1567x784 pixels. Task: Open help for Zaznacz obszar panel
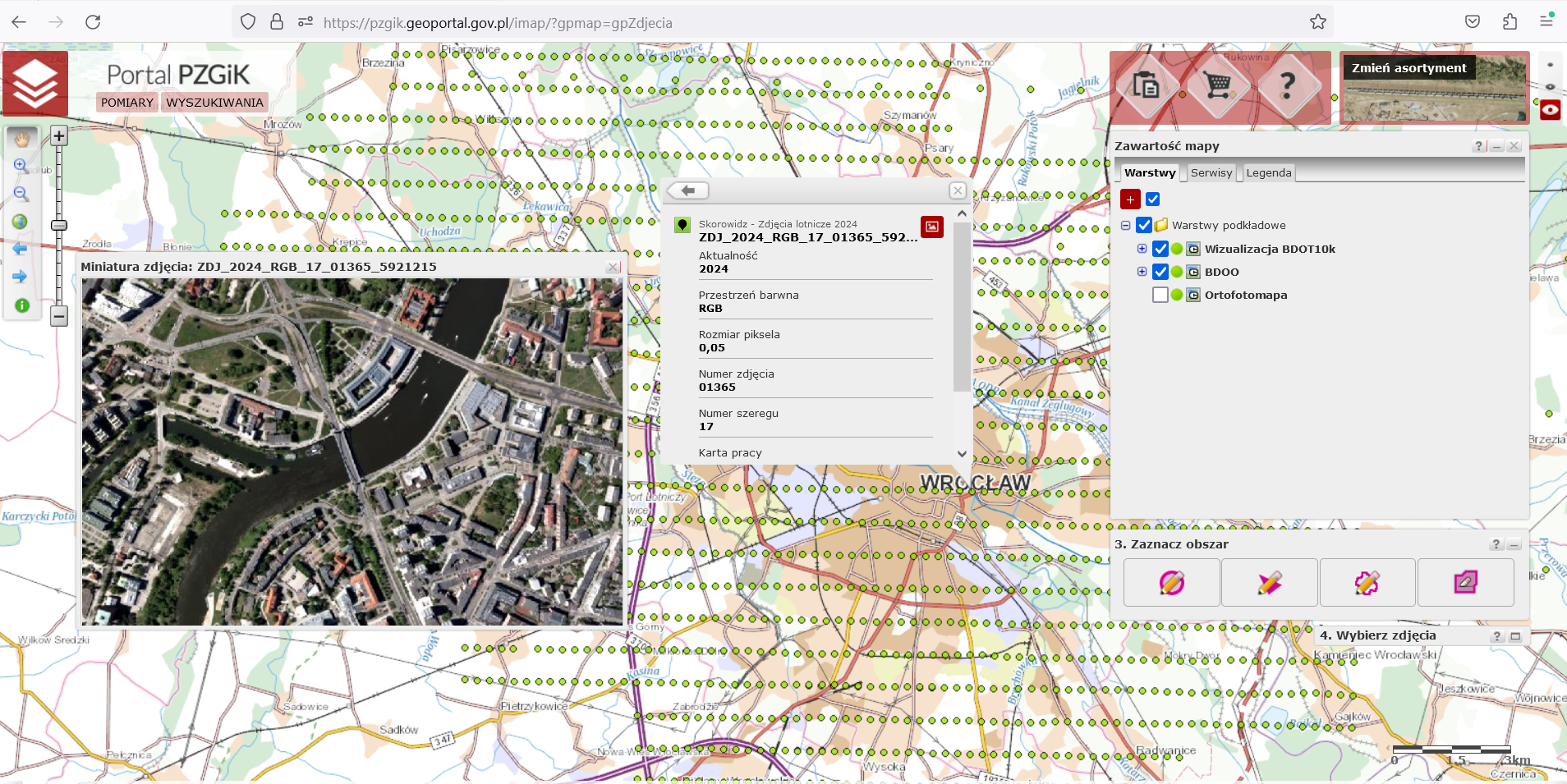[x=1496, y=544]
